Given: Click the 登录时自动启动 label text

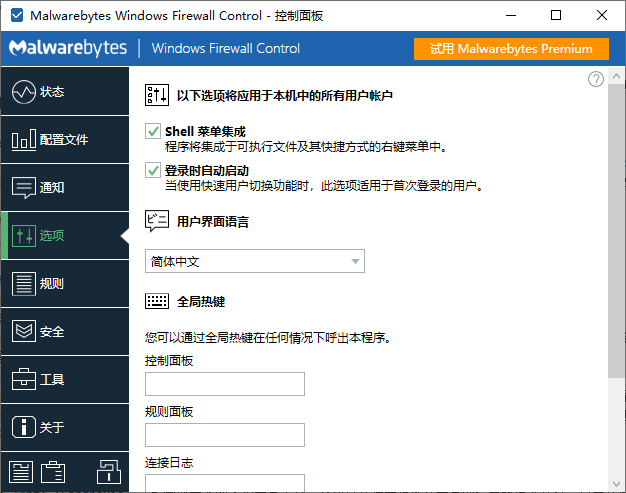Looking at the screenshot, I should tap(207, 170).
